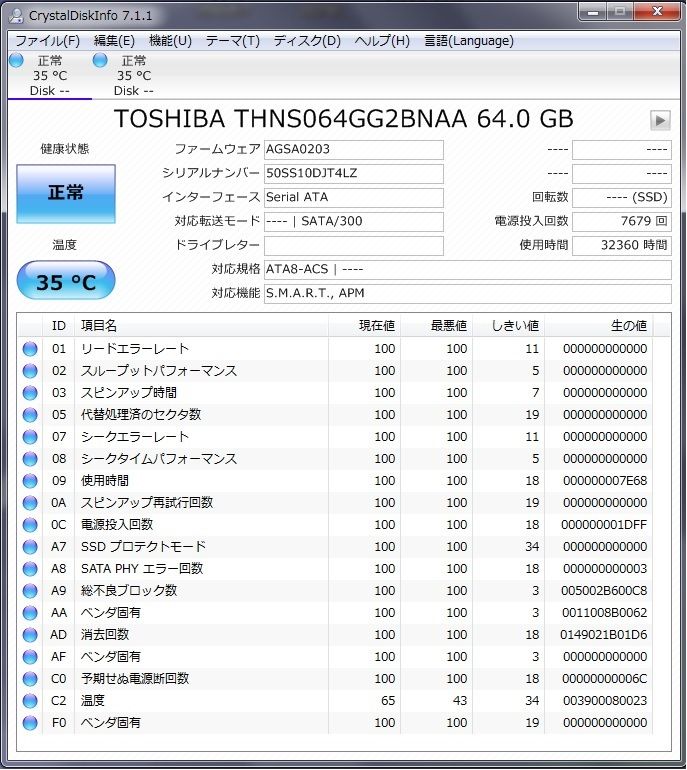Screen dimensions: 687x770
Task: Open the 言語(Language) menu
Action: coord(469,40)
